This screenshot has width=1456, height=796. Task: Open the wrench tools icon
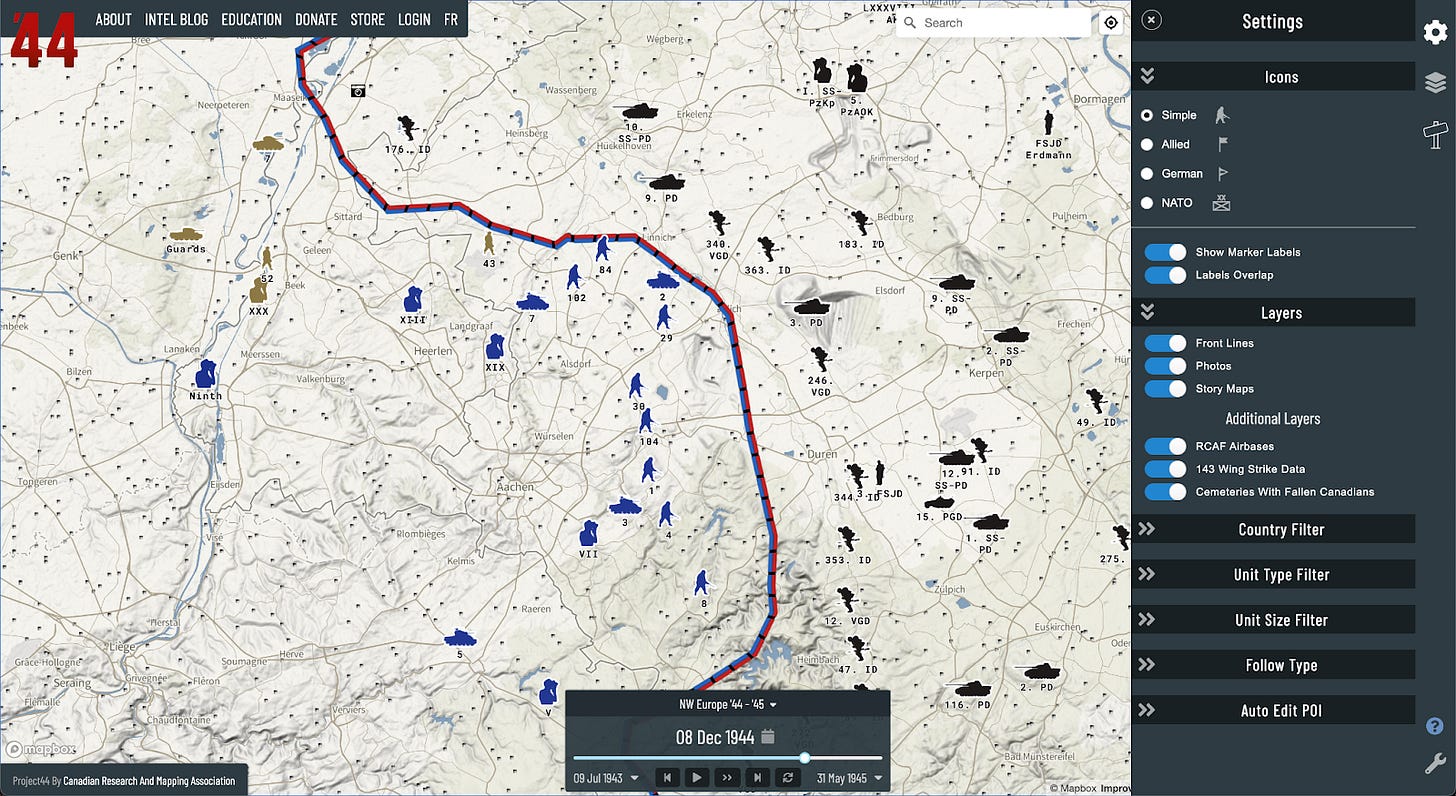click(x=1435, y=765)
